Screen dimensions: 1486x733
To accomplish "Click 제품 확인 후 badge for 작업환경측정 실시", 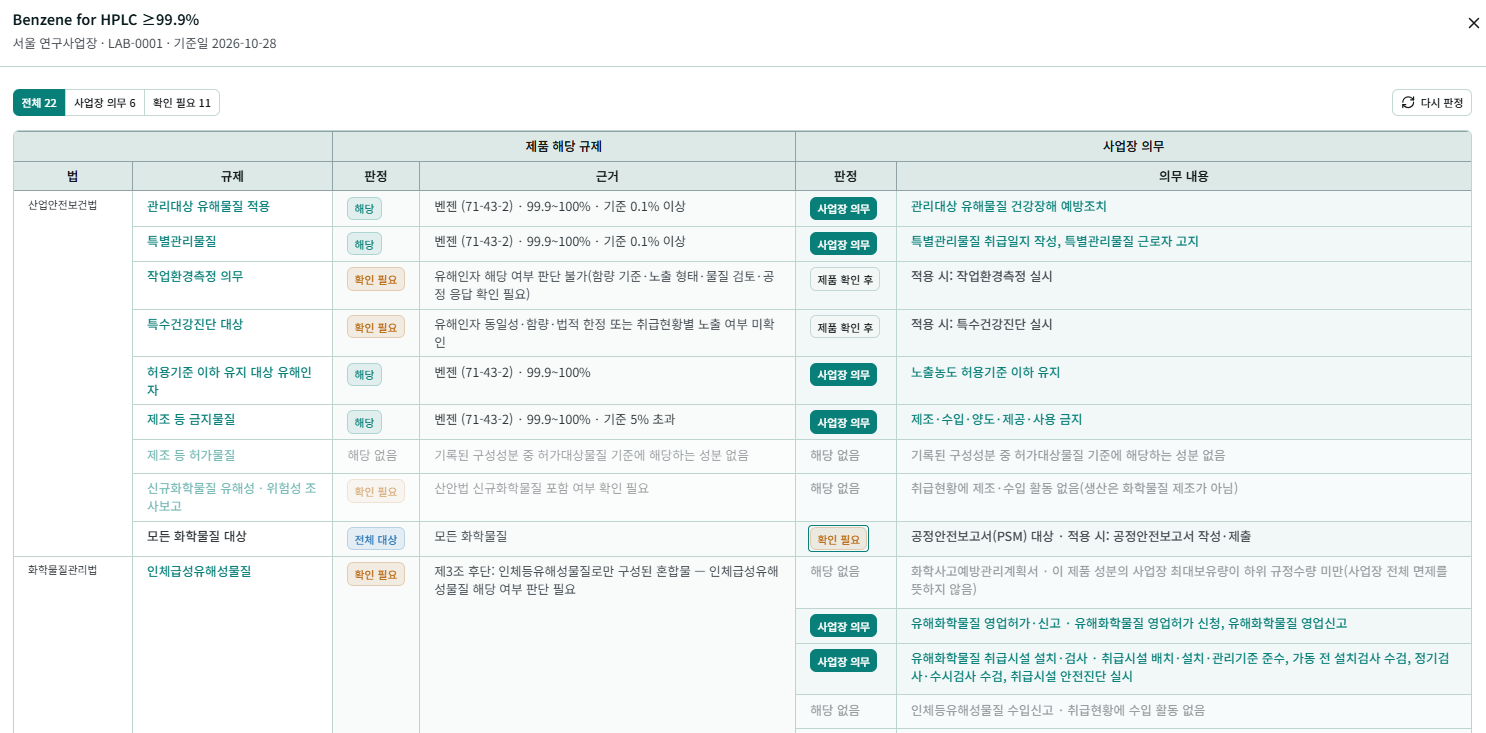I will click(x=845, y=279).
